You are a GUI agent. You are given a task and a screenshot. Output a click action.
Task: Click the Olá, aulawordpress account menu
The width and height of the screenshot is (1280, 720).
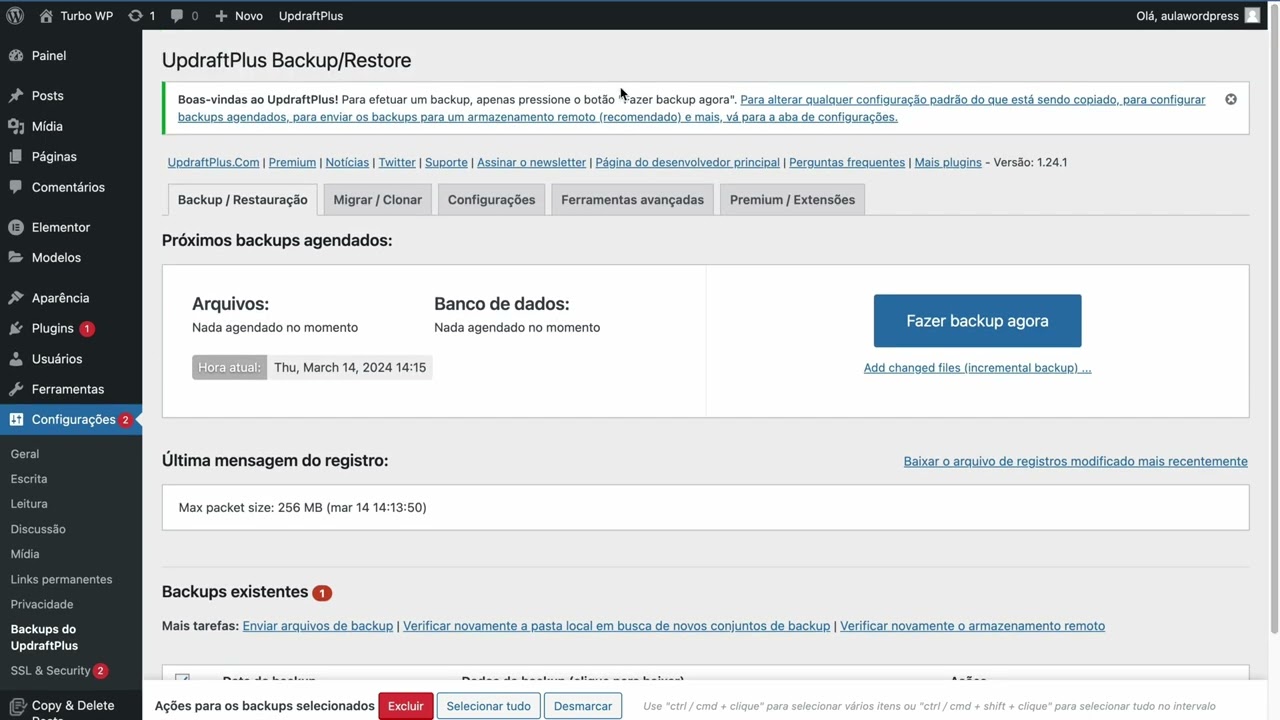point(1198,16)
